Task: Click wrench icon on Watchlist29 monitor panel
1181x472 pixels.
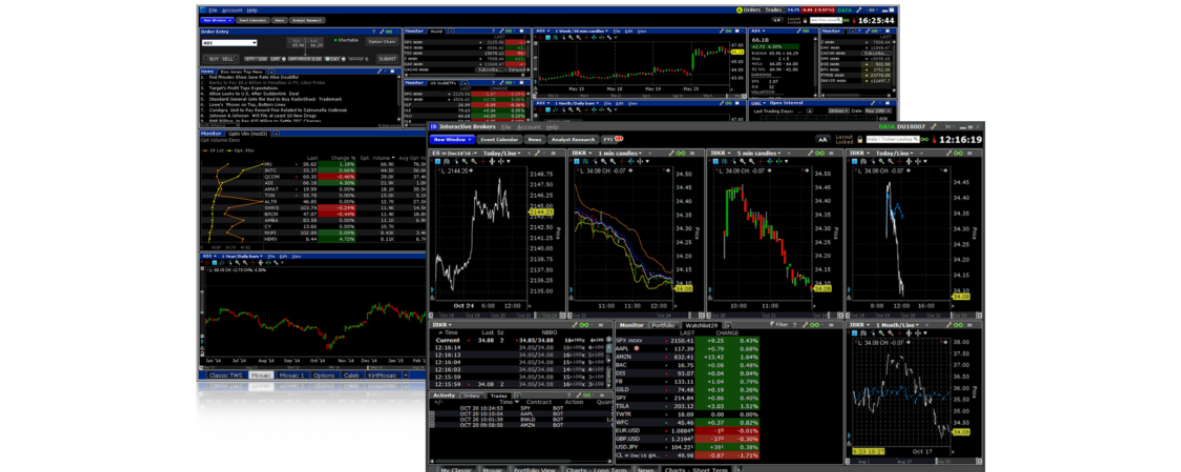Action: [805, 324]
